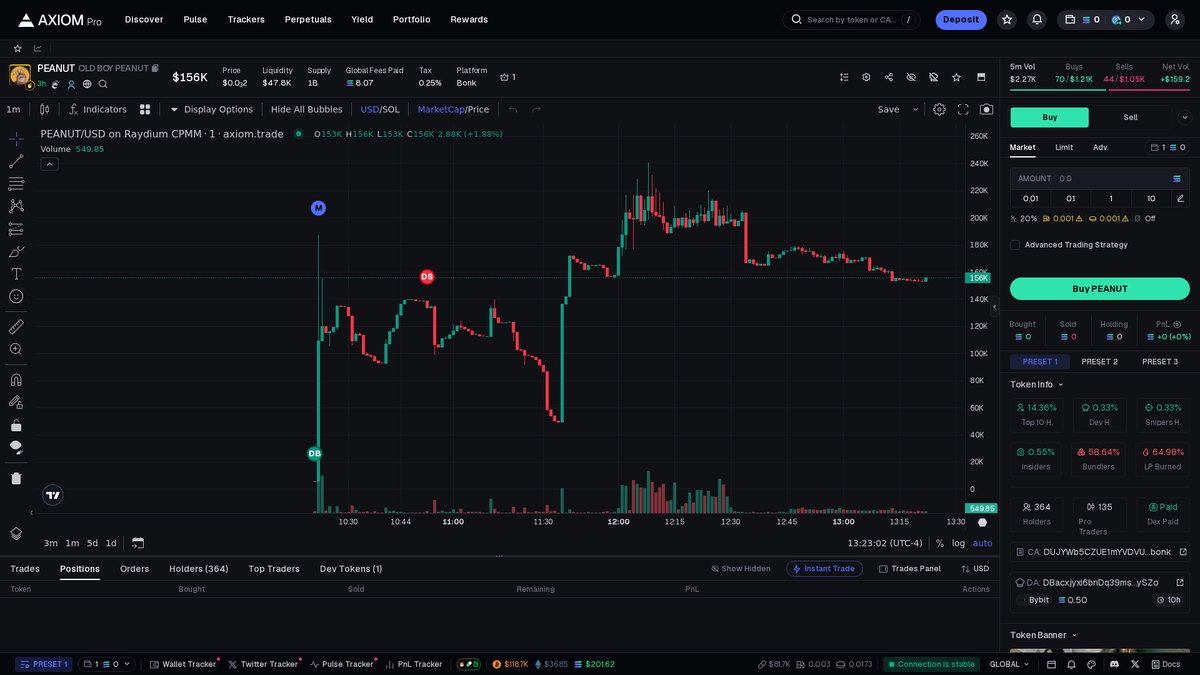Hide All Bubbles on the chart
This screenshot has width=1200, height=675.
[306, 109]
